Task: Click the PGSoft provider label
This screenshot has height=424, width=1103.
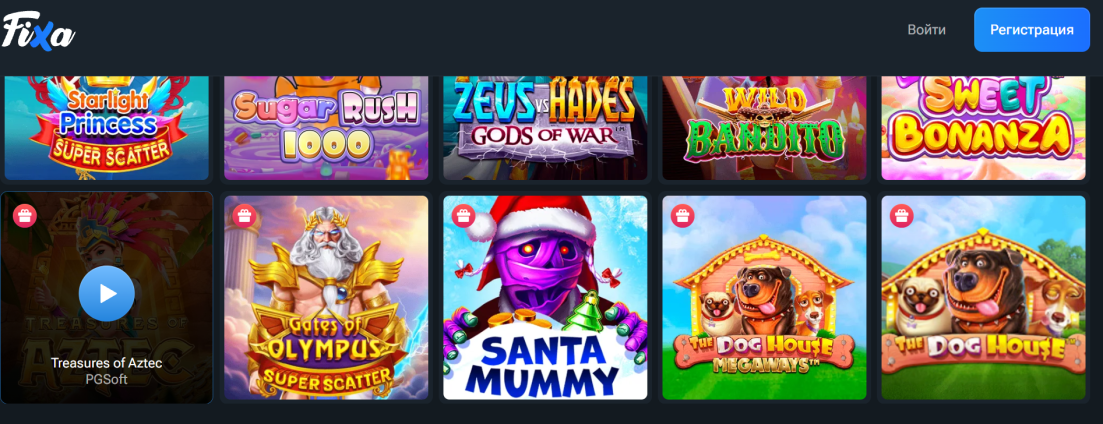Action: coord(107,380)
